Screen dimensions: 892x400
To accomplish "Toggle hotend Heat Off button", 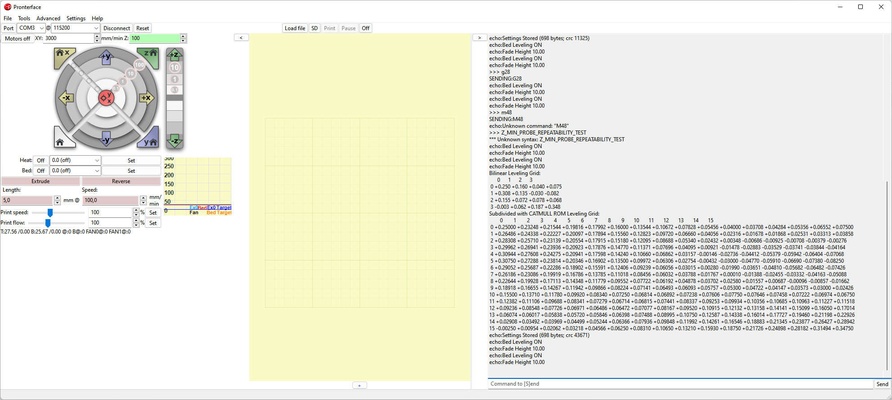I will tap(40, 160).
